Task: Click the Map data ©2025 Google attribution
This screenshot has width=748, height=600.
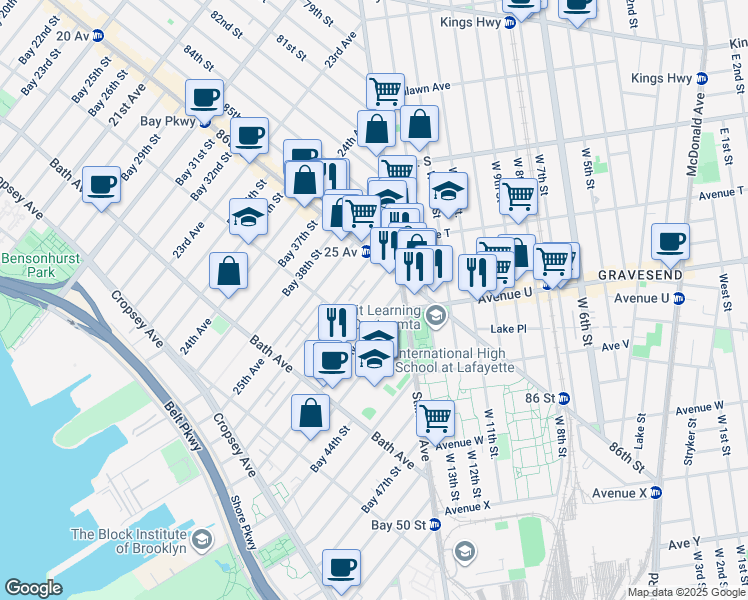Action: click(686, 592)
